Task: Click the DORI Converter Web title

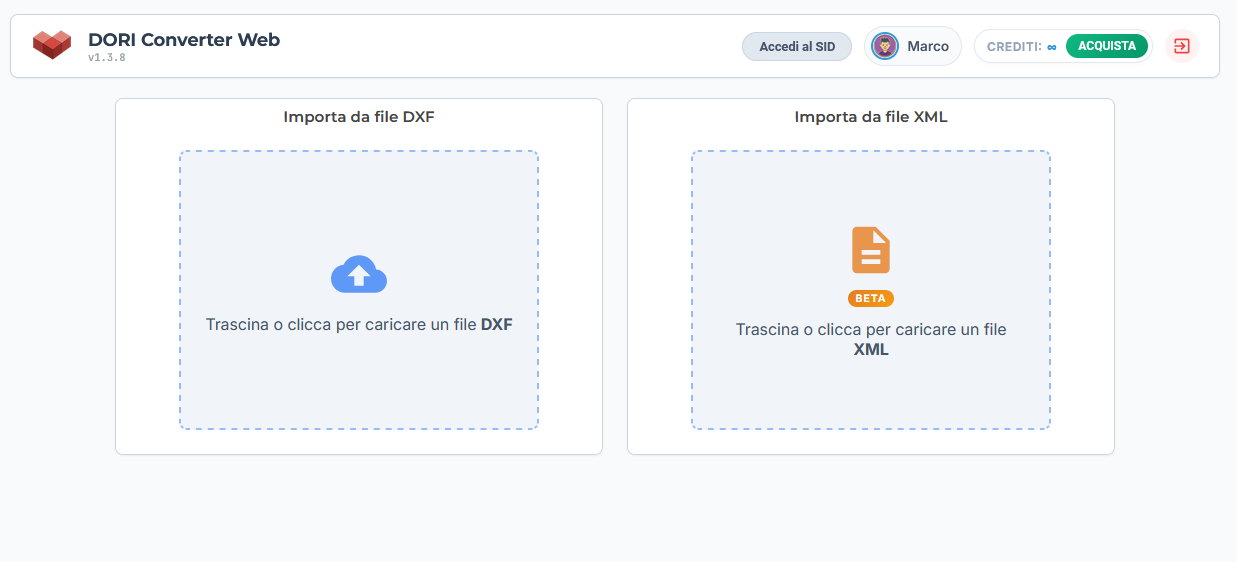Action: 184,40
